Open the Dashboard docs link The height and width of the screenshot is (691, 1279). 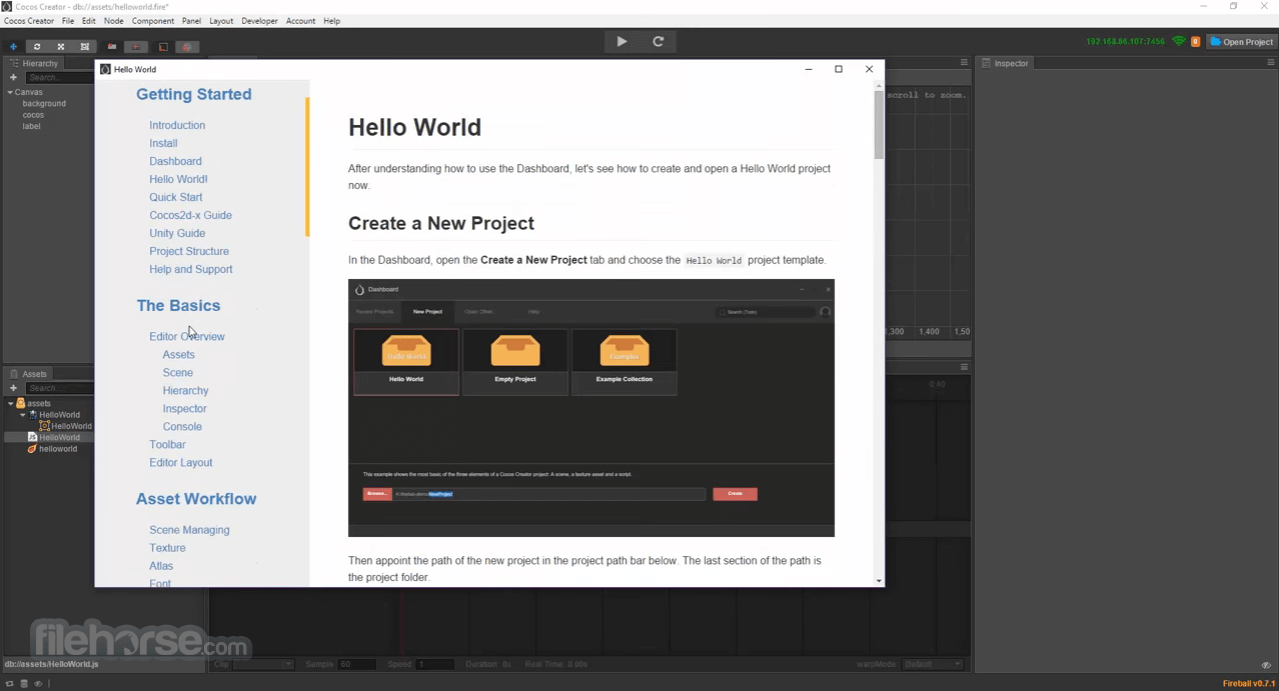click(x=175, y=161)
